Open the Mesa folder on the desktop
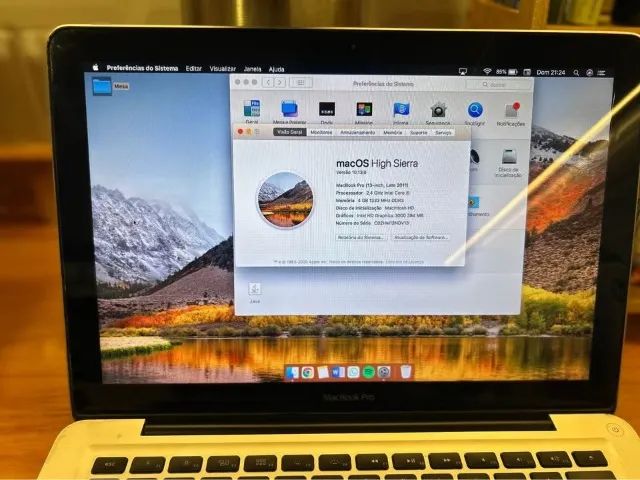The image size is (640, 480). 102,87
